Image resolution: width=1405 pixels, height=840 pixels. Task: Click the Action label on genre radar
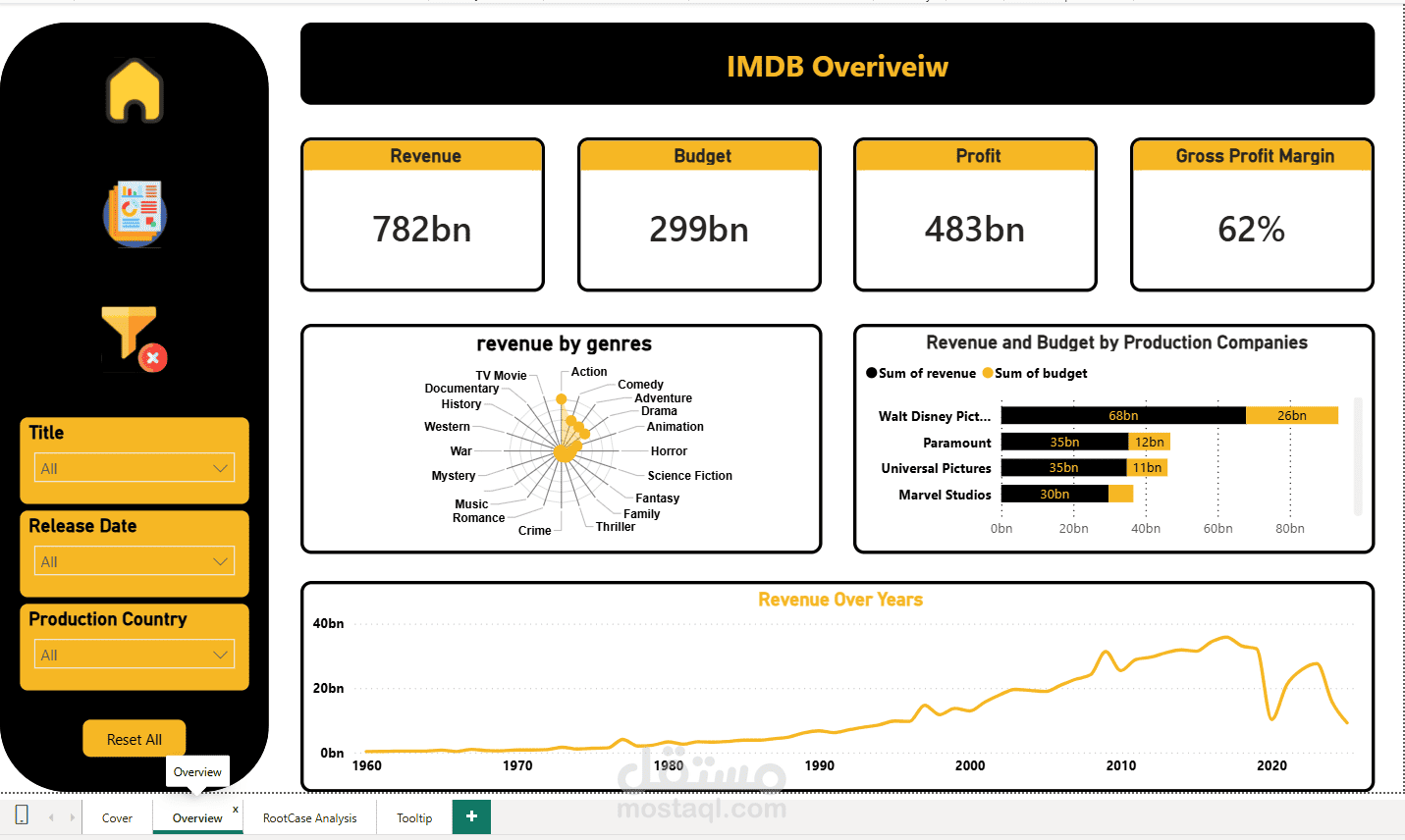coord(589,372)
